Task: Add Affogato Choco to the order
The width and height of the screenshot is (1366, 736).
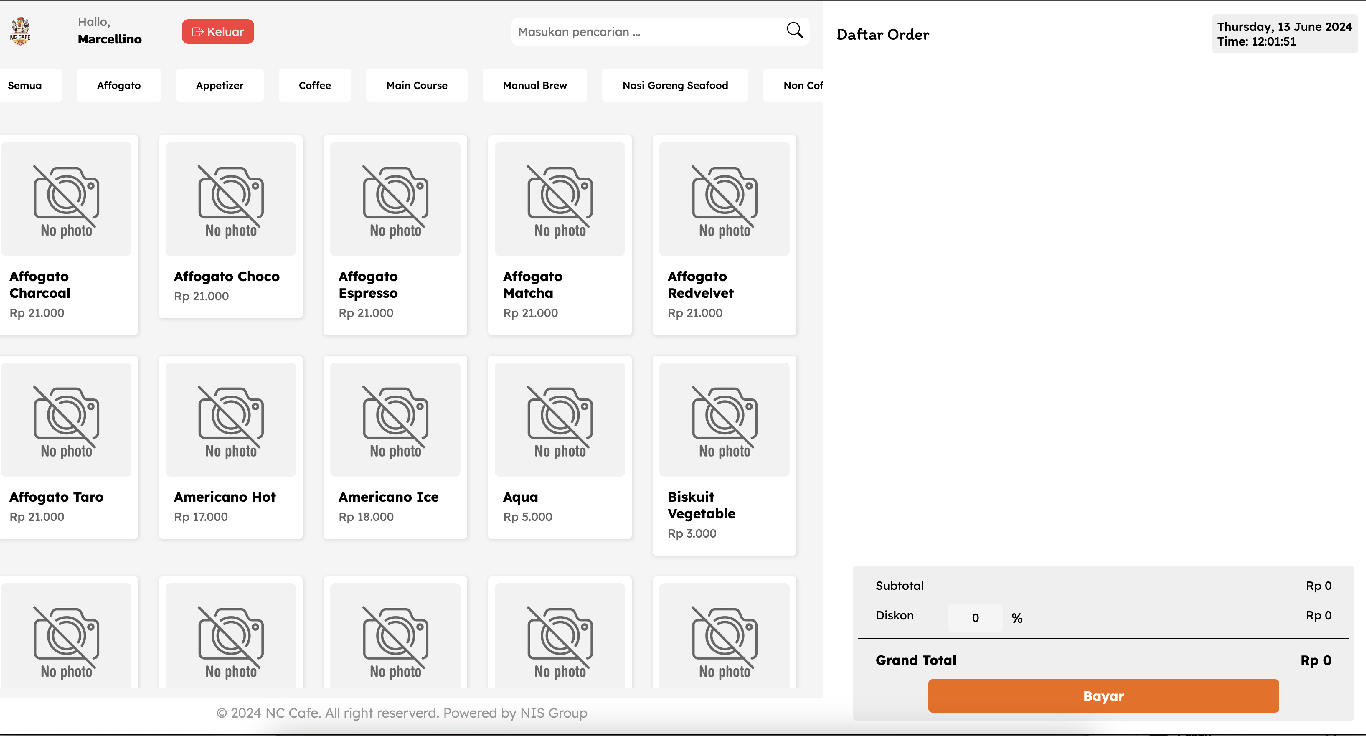Action: tap(230, 227)
